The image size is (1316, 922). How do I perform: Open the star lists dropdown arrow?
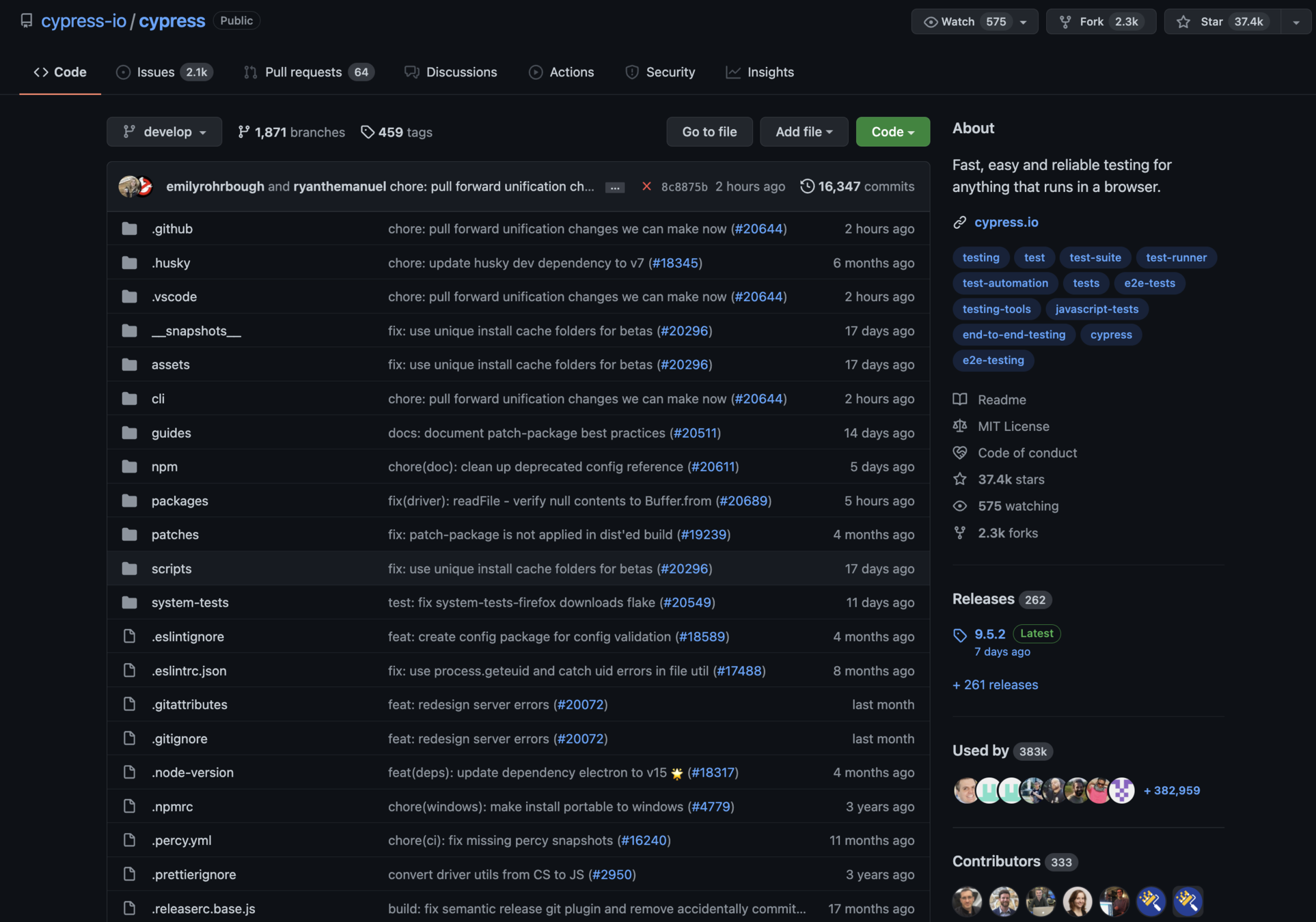(x=1296, y=22)
